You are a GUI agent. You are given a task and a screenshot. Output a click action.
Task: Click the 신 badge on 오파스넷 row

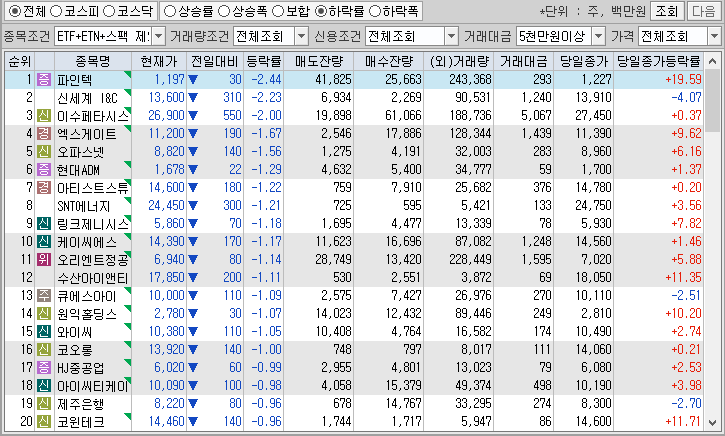pos(44,152)
